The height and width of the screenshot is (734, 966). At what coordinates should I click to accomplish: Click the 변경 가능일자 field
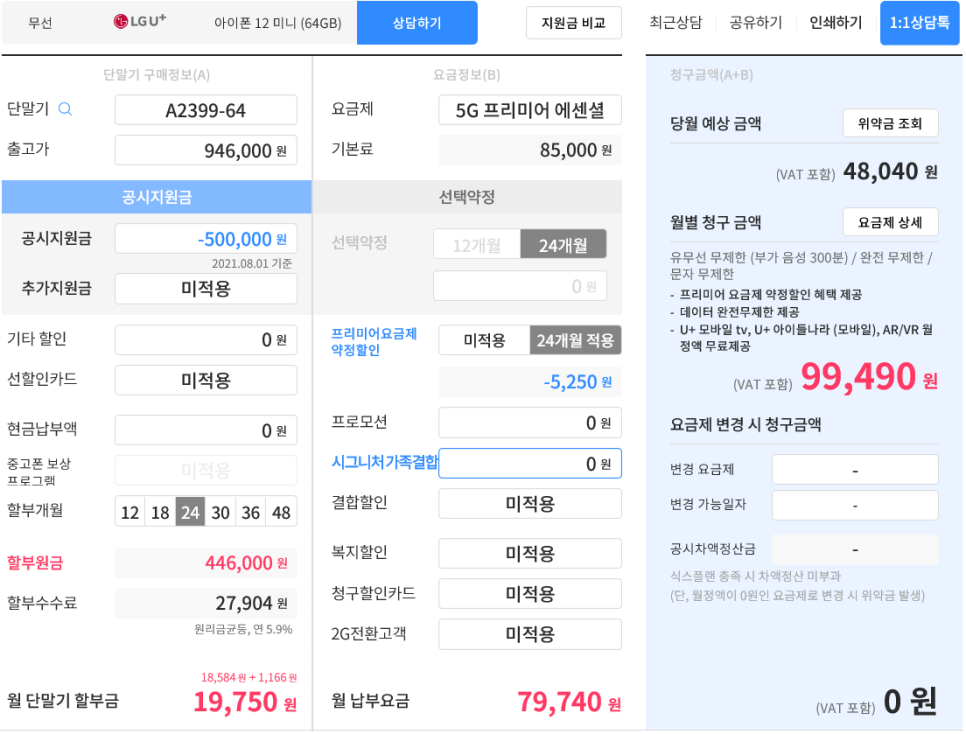(x=855, y=505)
